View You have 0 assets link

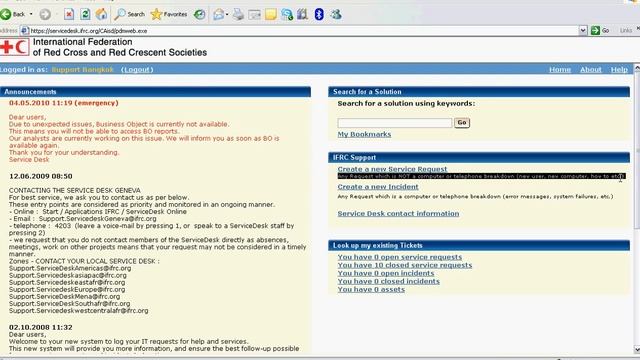[x=371, y=289]
